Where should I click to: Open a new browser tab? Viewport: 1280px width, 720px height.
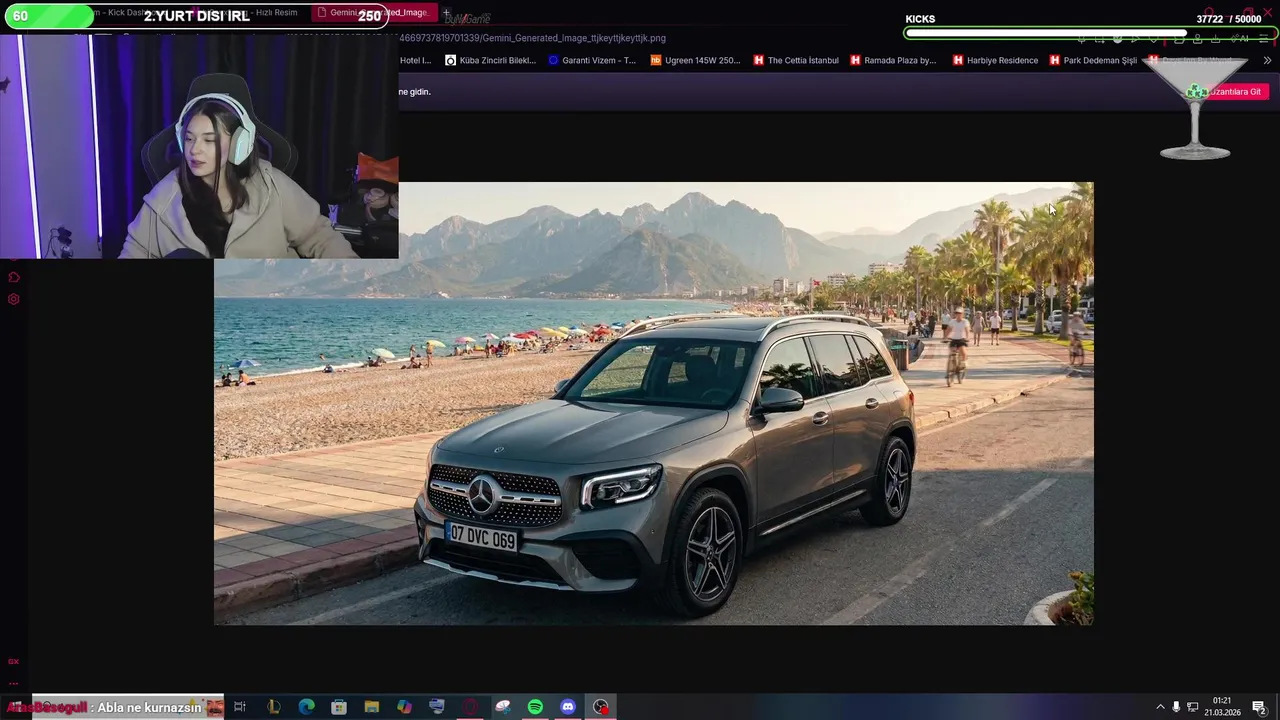pos(446,13)
